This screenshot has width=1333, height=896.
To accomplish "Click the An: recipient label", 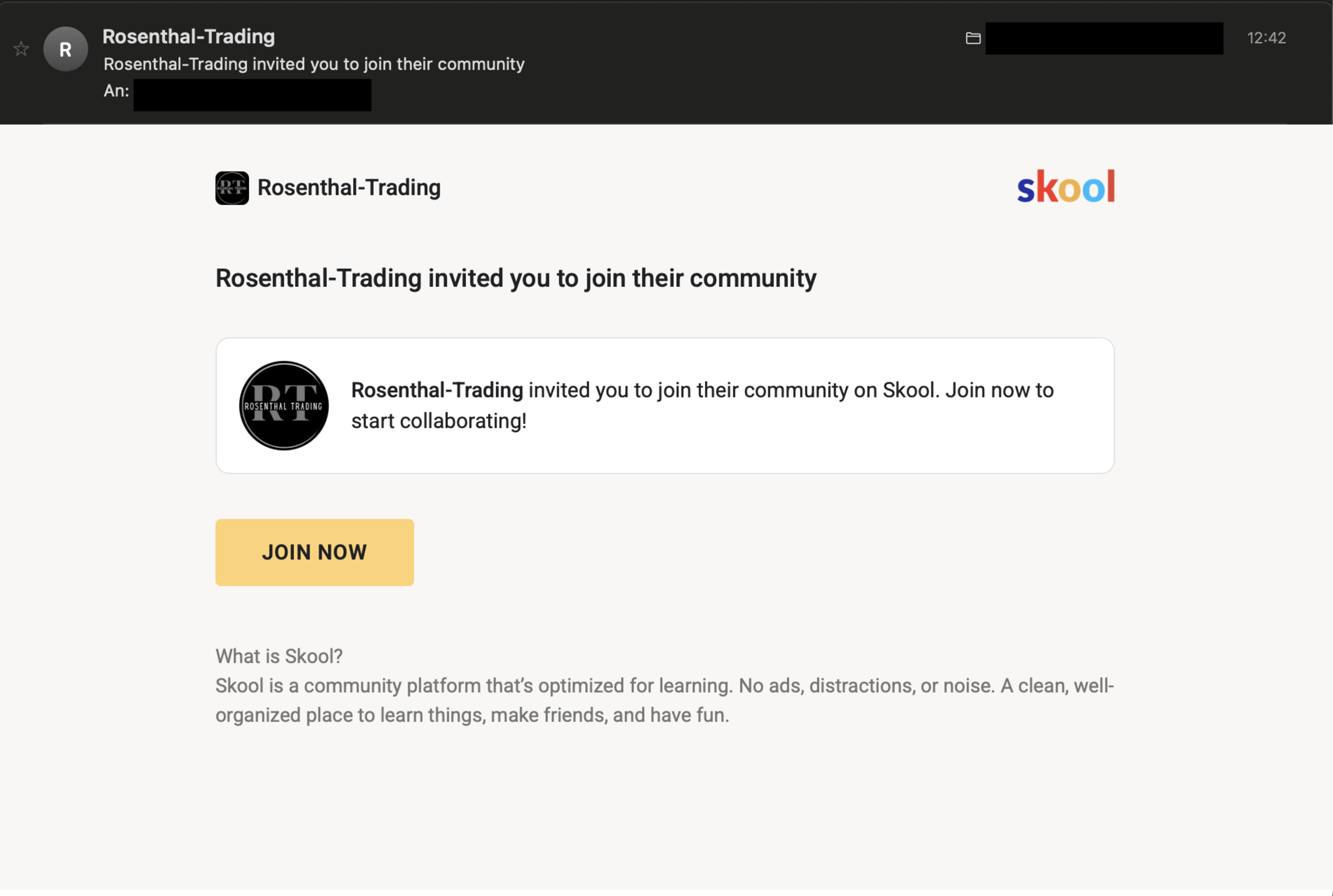I will click(116, 91).
